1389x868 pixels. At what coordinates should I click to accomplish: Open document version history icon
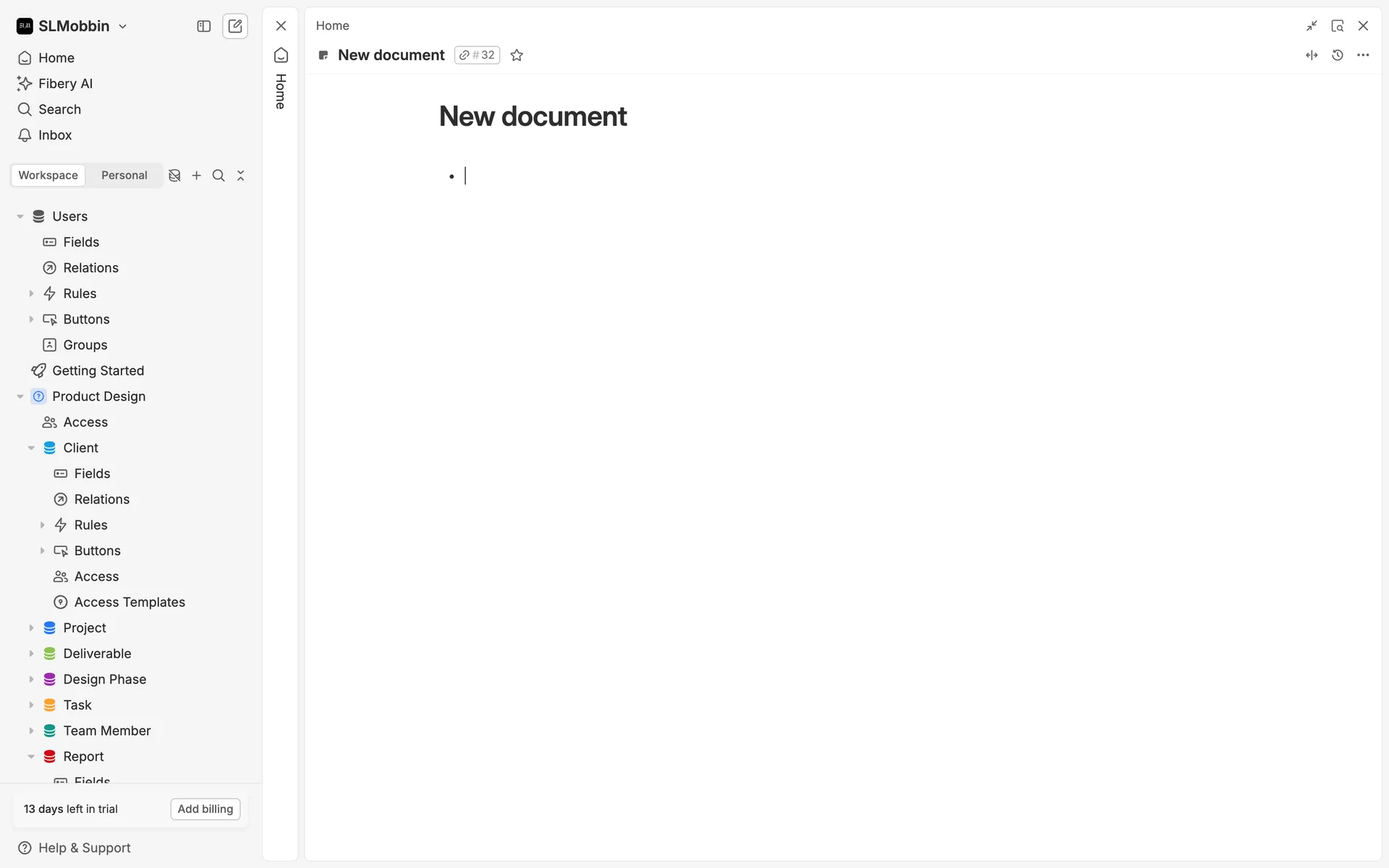pyautogui.click(x=1338, y=55)
